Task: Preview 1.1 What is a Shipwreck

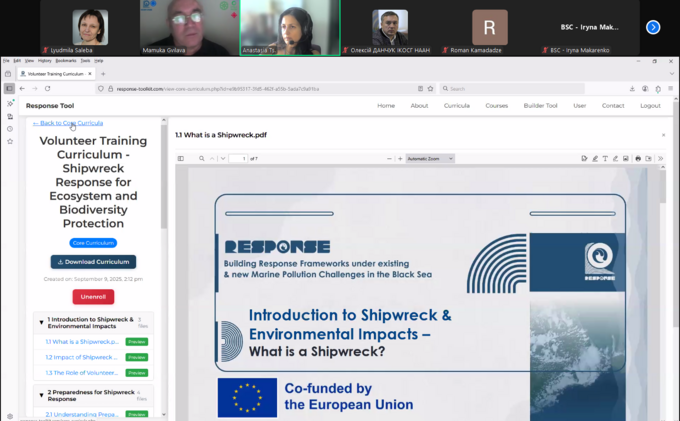Action: coord(137,342)
